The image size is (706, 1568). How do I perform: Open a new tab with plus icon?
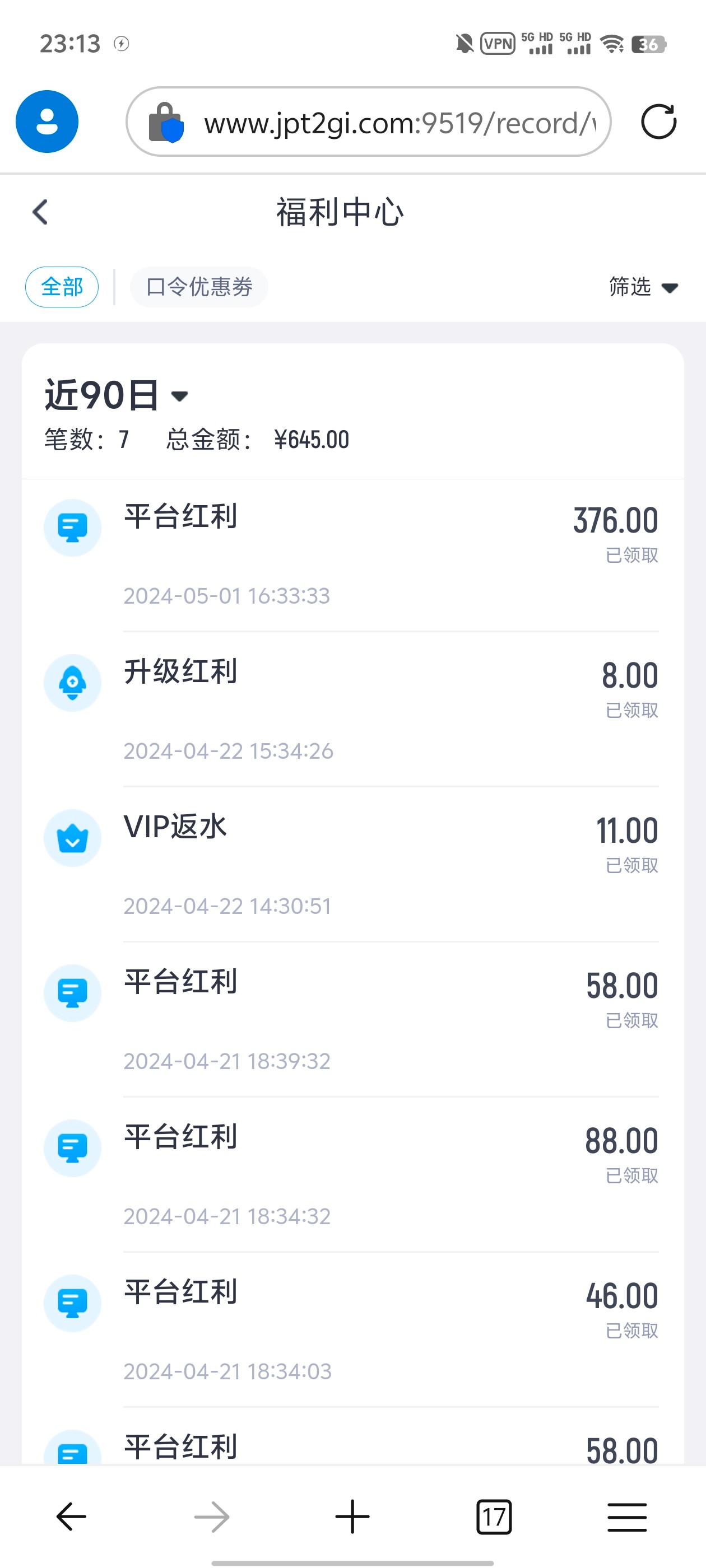(x=352, y=1516)
